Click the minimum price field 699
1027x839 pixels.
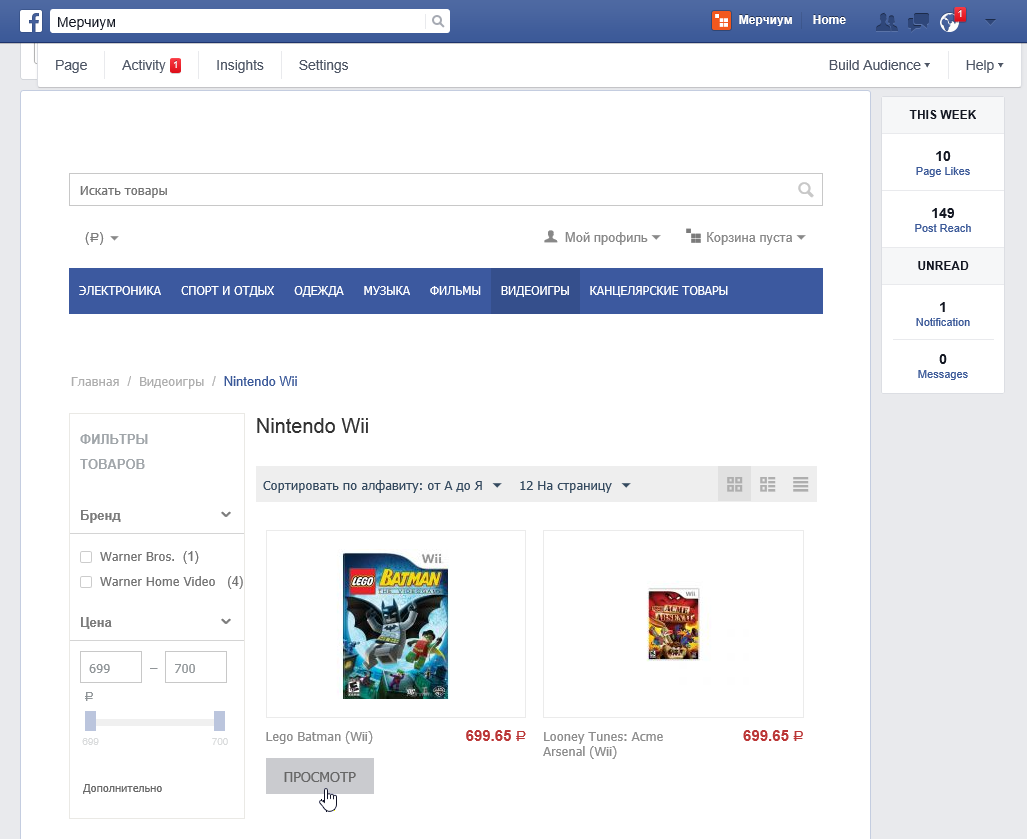[111, 667]
